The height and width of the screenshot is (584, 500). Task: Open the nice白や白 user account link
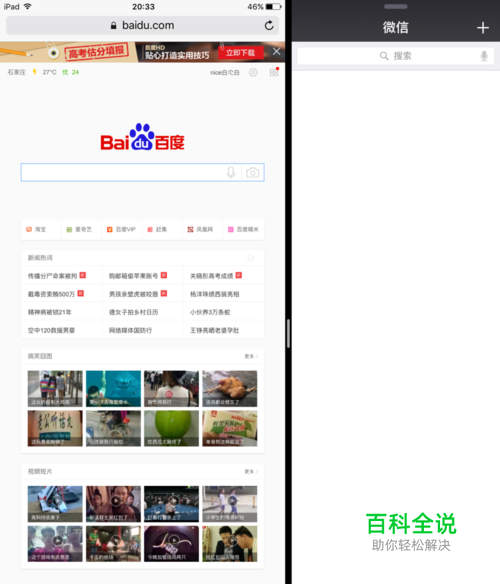[x=225, y=73]
